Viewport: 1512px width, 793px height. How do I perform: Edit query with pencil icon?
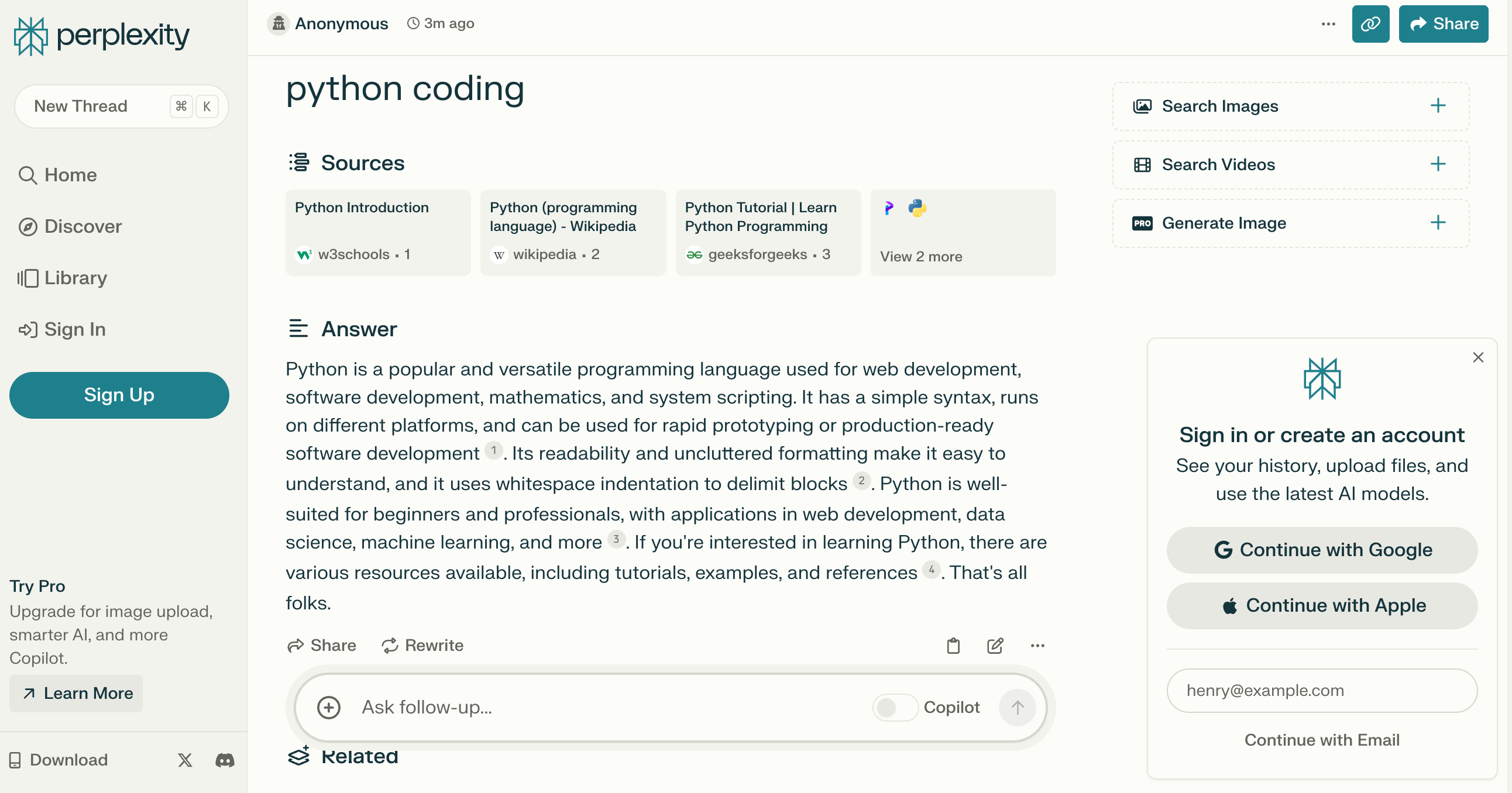[995, 646]
